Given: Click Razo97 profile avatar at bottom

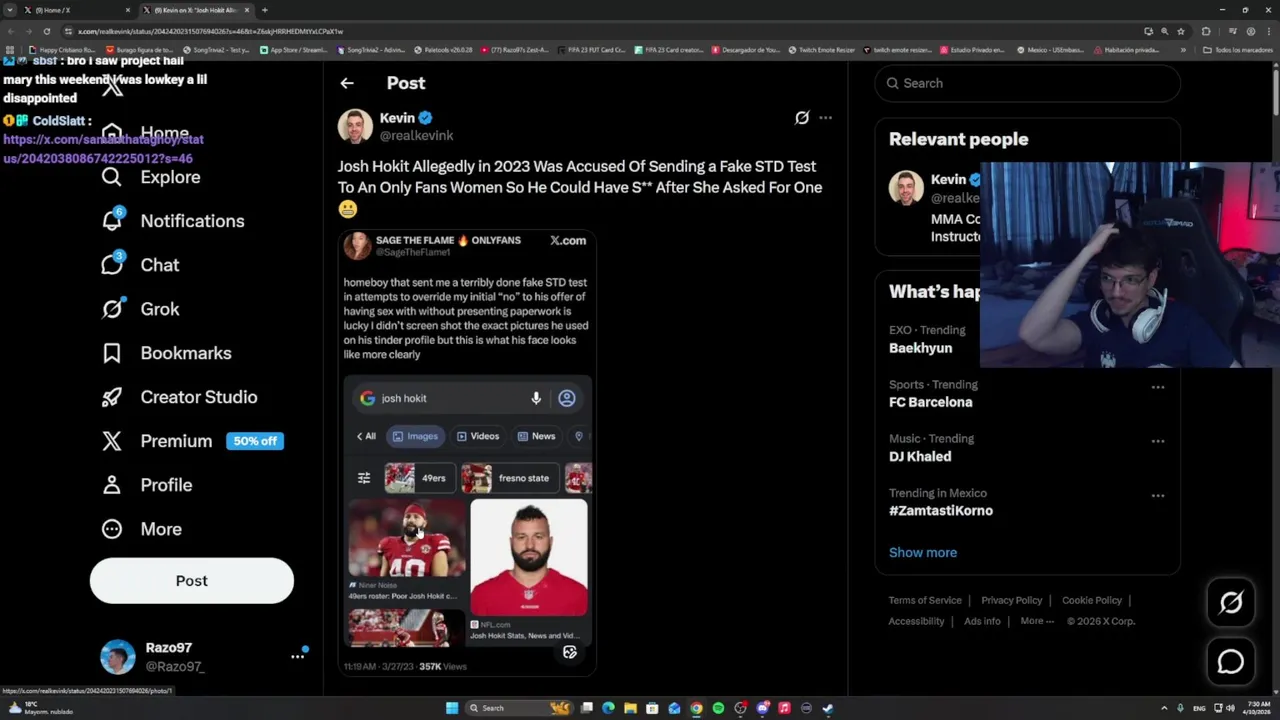Looking at the screenshot, I should 118,657.
